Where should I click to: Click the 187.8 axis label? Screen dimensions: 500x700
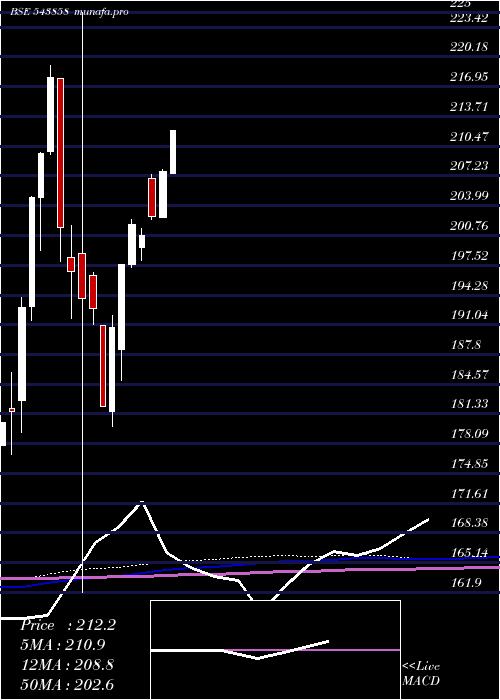466,345
